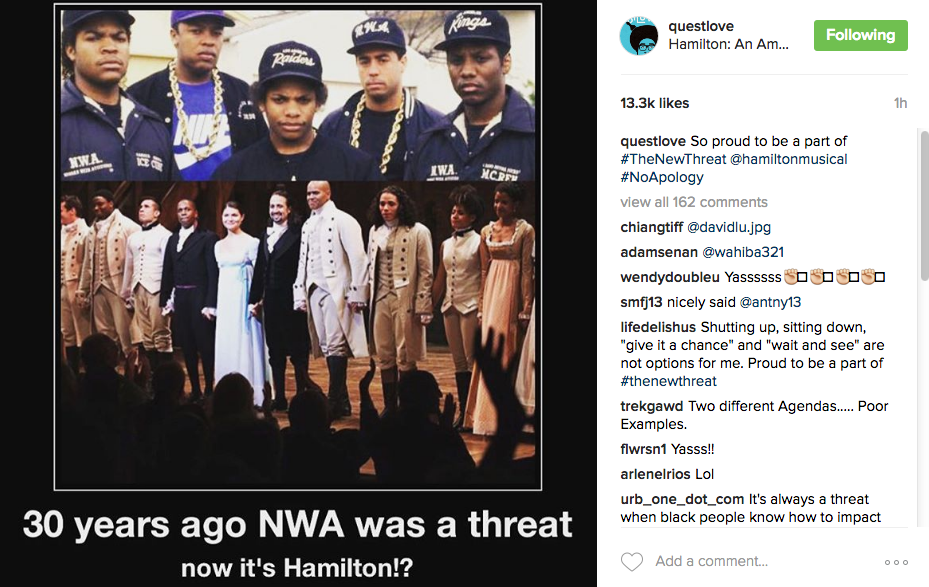Open the three-dot more options menu

click(896, 562)
